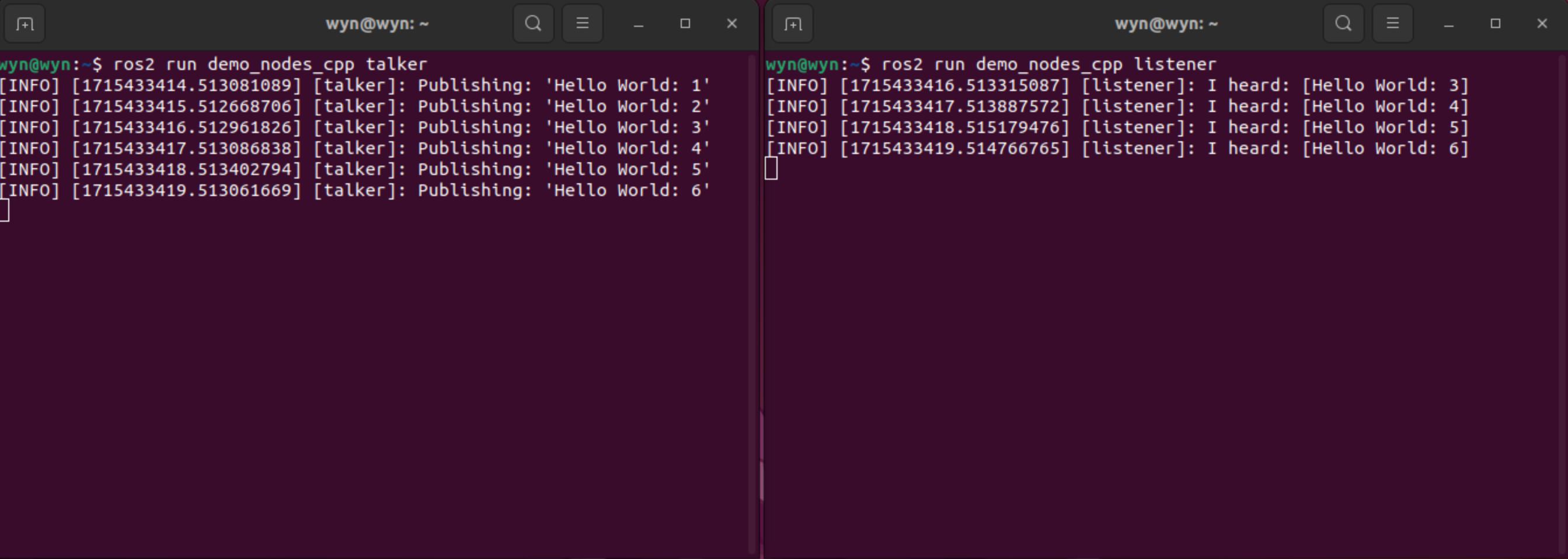Select the line Publishing 'Hello World: 1'

pos(355,85)
